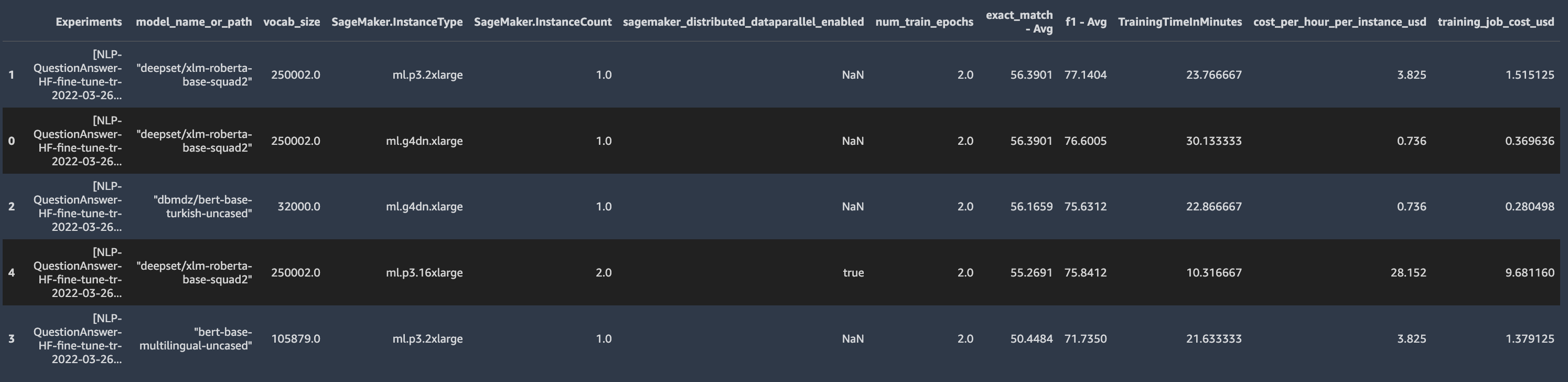Click the vocab_size column header

pos(292,22)
